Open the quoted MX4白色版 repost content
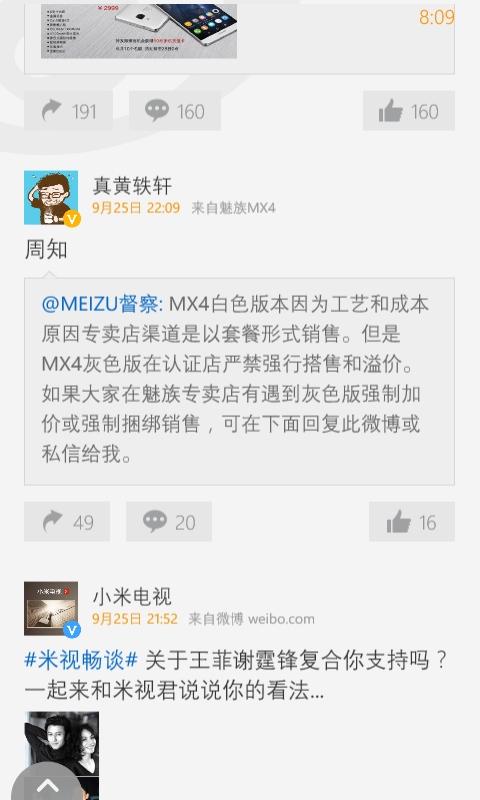The width and height of the screenshot is (480, 800). click(239, 381)
